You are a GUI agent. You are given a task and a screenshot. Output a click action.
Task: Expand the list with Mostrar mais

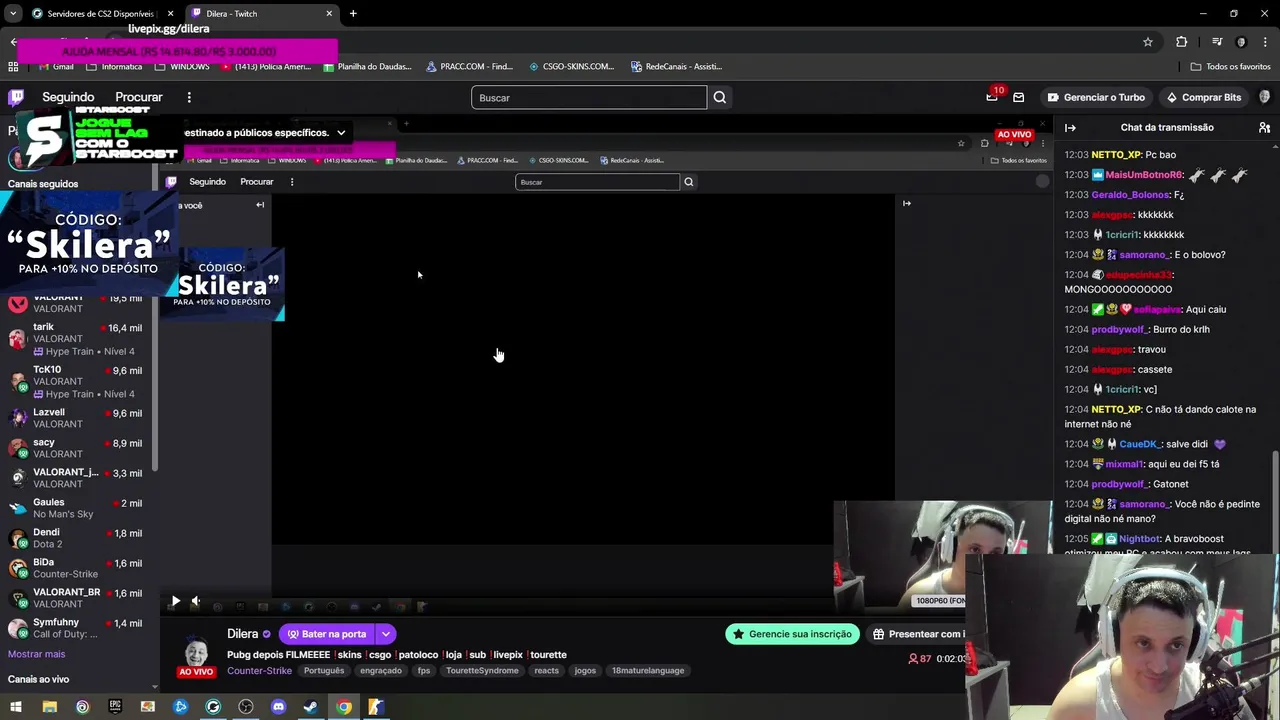pyautogui.click(x=36, y=654)
